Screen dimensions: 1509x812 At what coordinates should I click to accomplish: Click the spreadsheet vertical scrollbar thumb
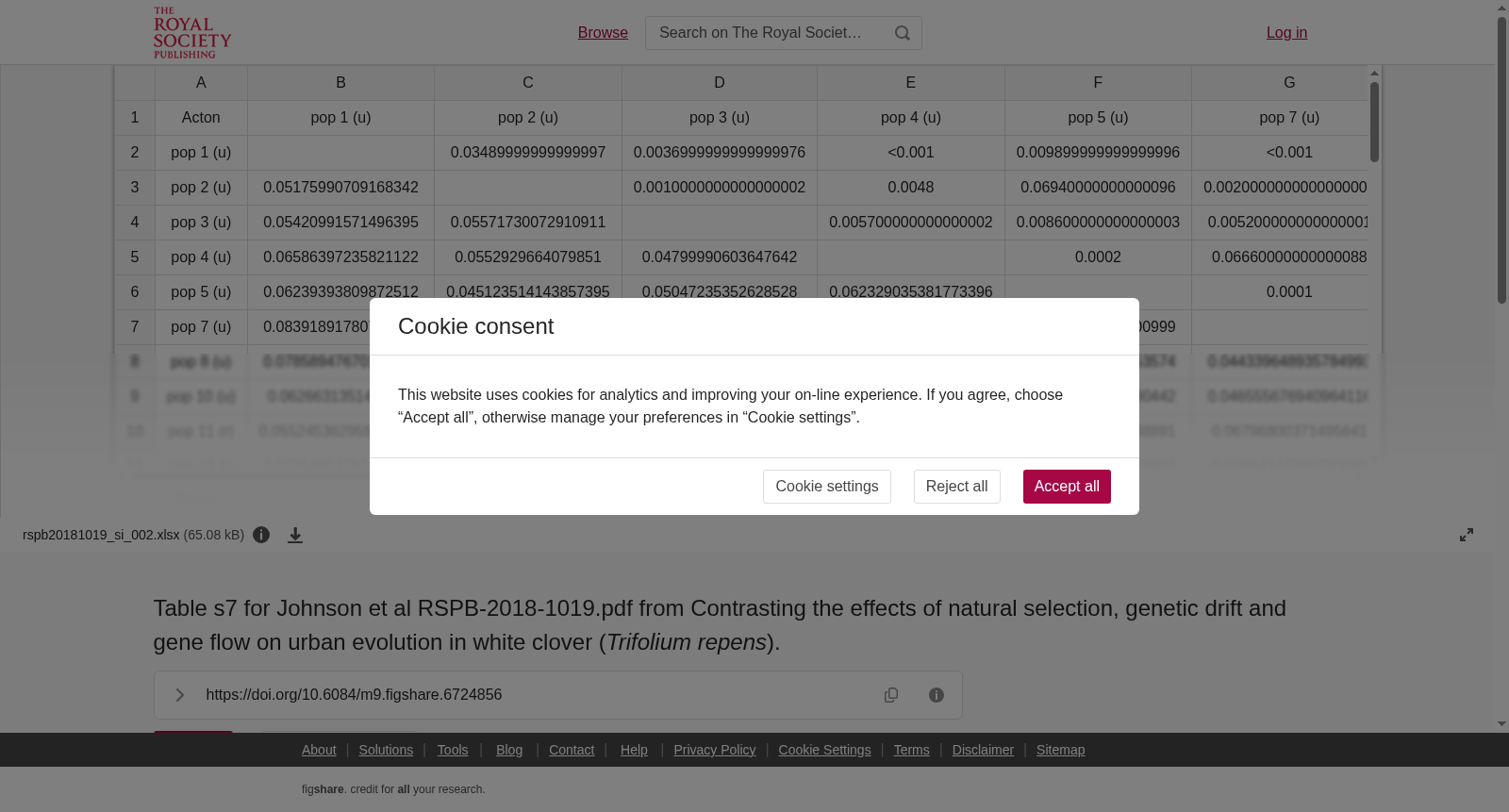point(1374,122)
